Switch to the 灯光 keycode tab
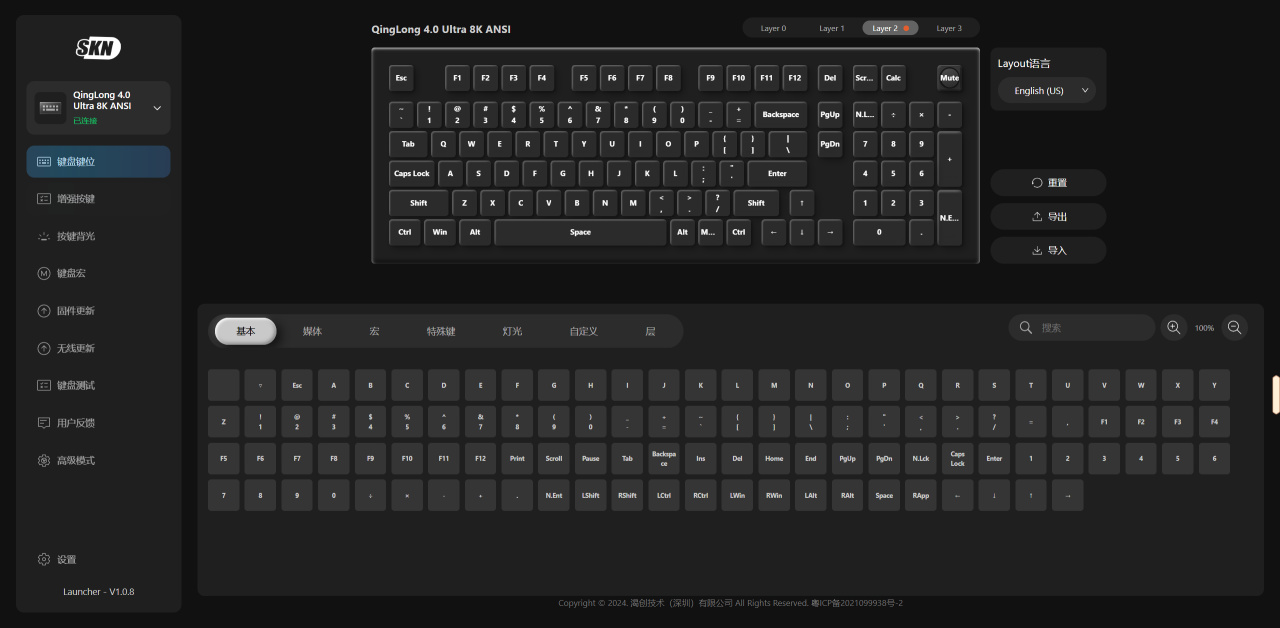The height and width of the screenshot is (628, 1280). 512,331
